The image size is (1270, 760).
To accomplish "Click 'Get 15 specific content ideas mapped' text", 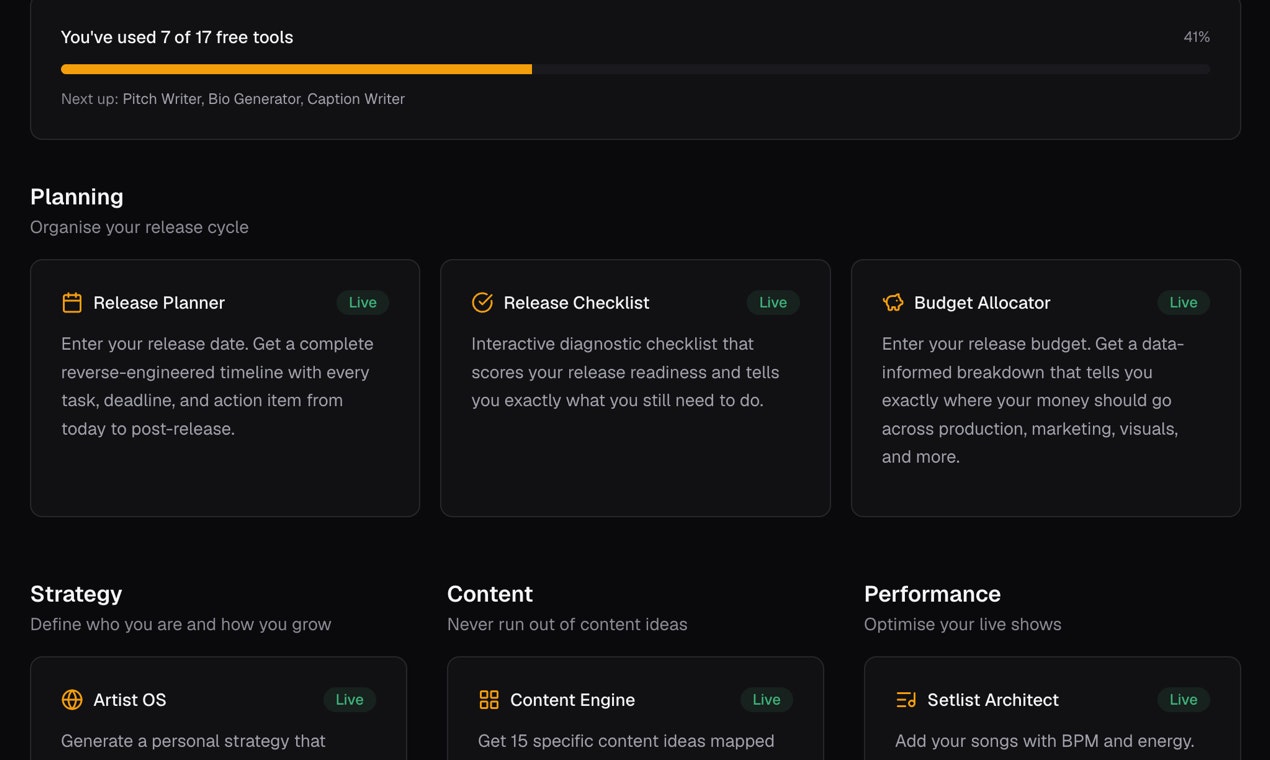I will 626,741.
